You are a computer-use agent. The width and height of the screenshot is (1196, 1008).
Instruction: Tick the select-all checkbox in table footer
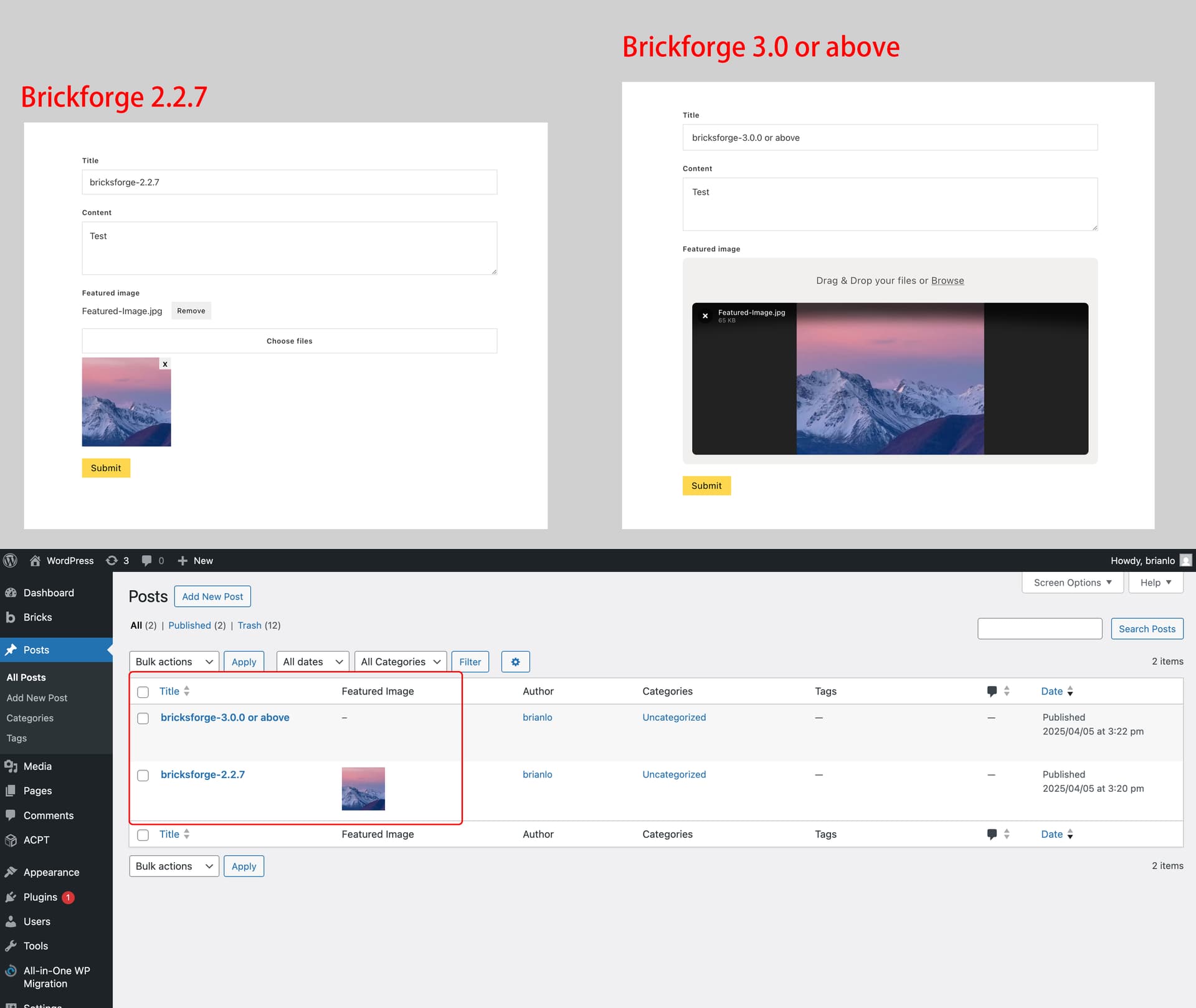pyautogui.click(x=143, y=835)
